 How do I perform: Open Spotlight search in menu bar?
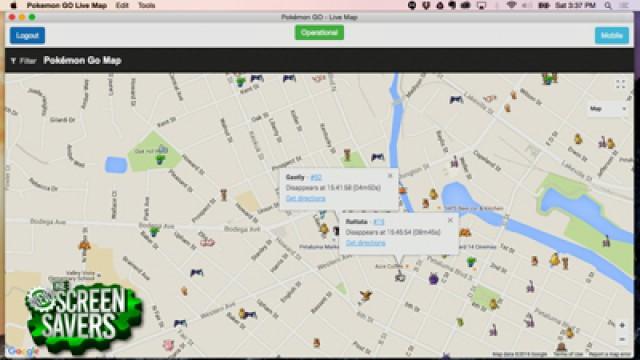[x=608, y=5]
